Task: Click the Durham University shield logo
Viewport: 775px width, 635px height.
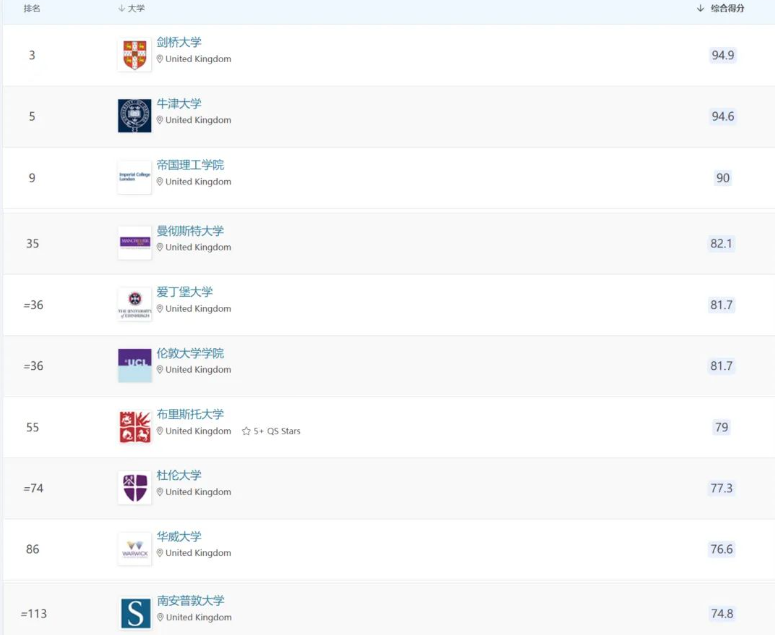Action: [134, 487]
